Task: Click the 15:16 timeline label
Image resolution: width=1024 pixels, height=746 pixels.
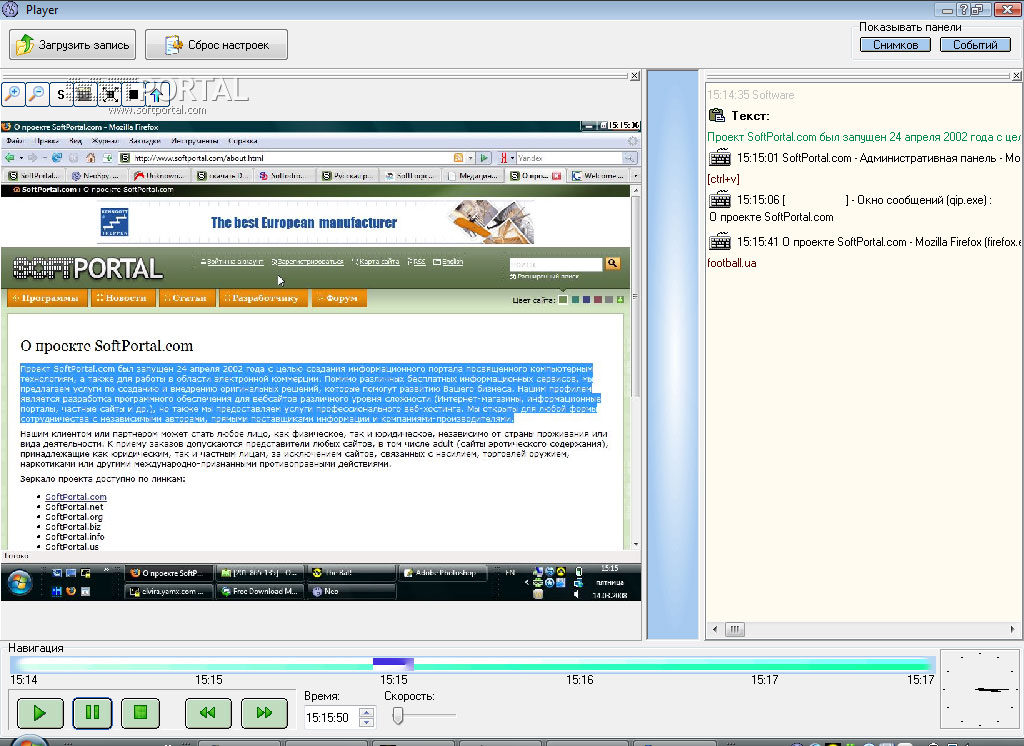Action: coord(579,680)
